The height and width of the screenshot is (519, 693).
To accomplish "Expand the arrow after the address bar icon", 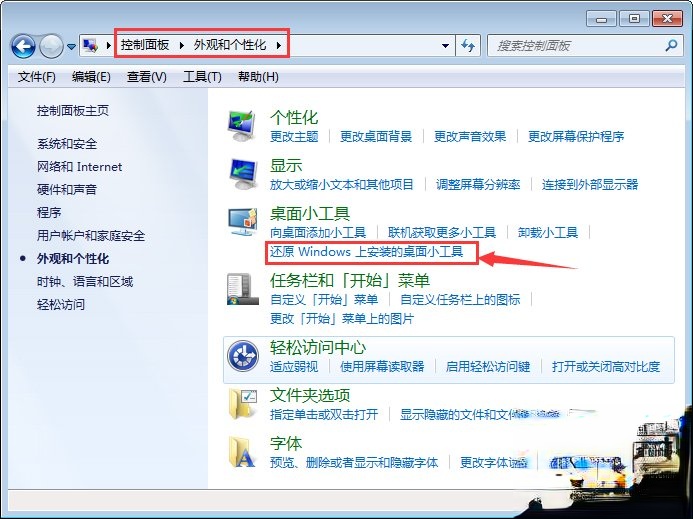I will click(108, 45).
